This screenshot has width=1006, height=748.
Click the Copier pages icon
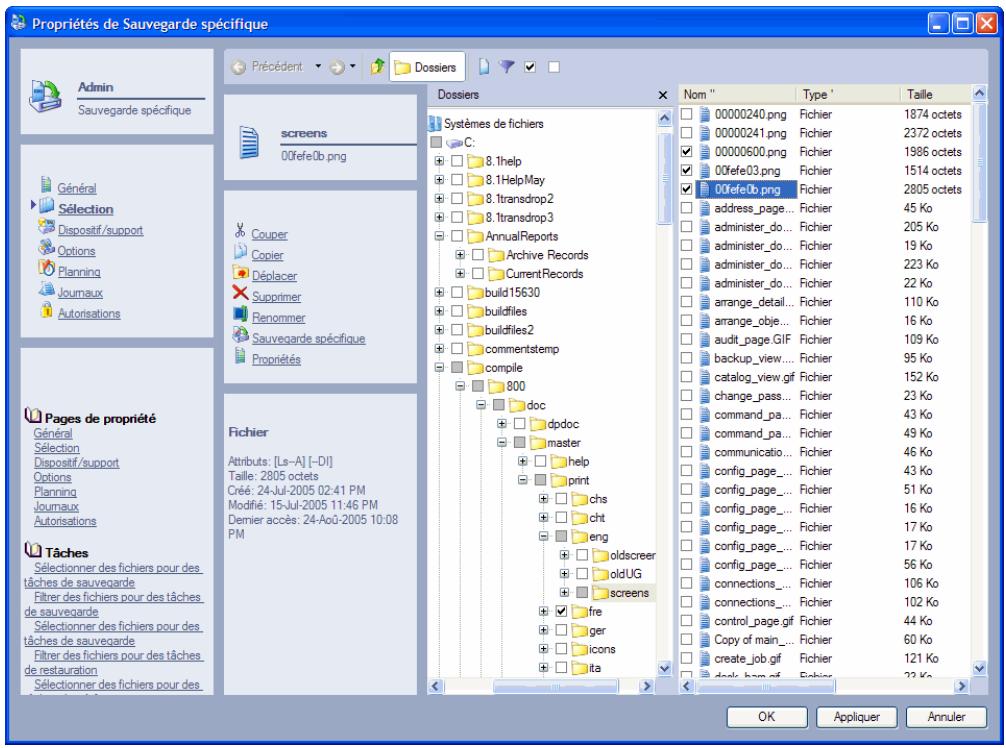240,251
